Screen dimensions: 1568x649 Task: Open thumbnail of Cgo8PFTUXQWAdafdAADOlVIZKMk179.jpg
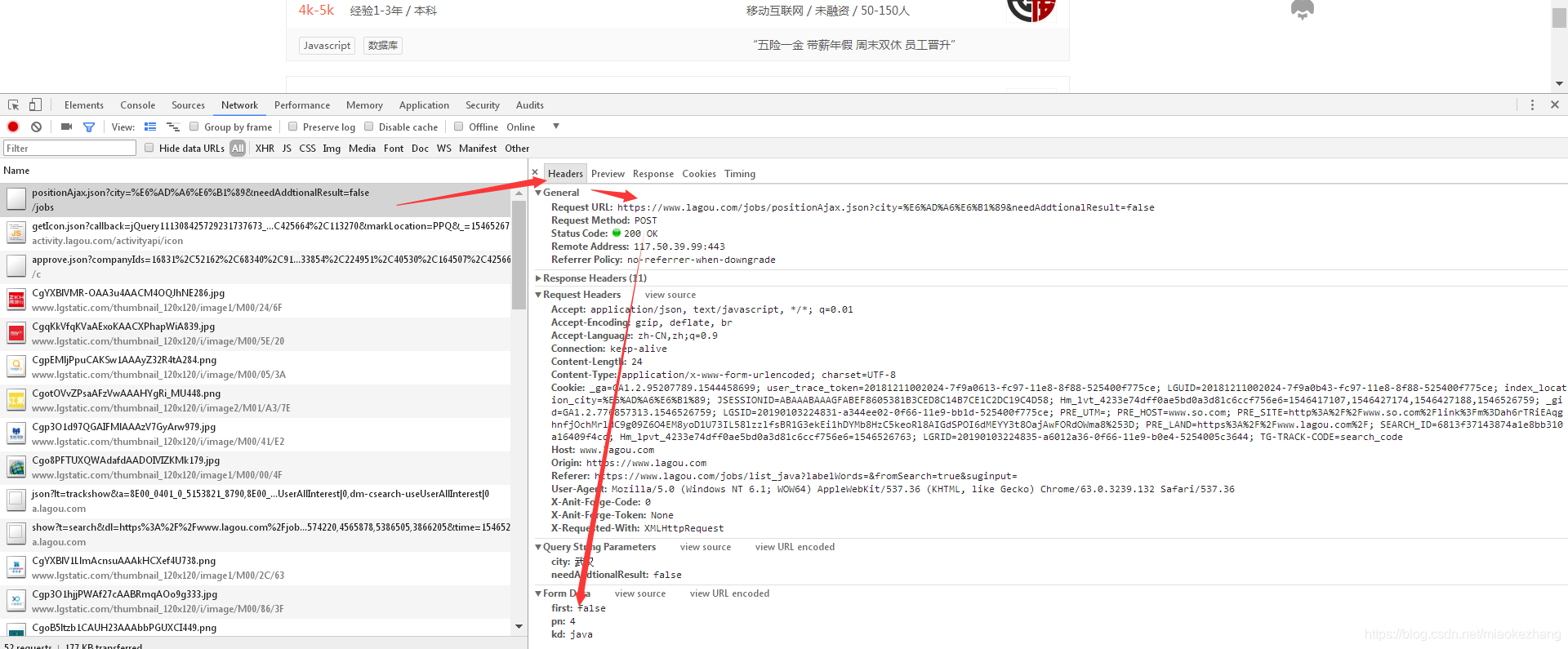point(16,467)
